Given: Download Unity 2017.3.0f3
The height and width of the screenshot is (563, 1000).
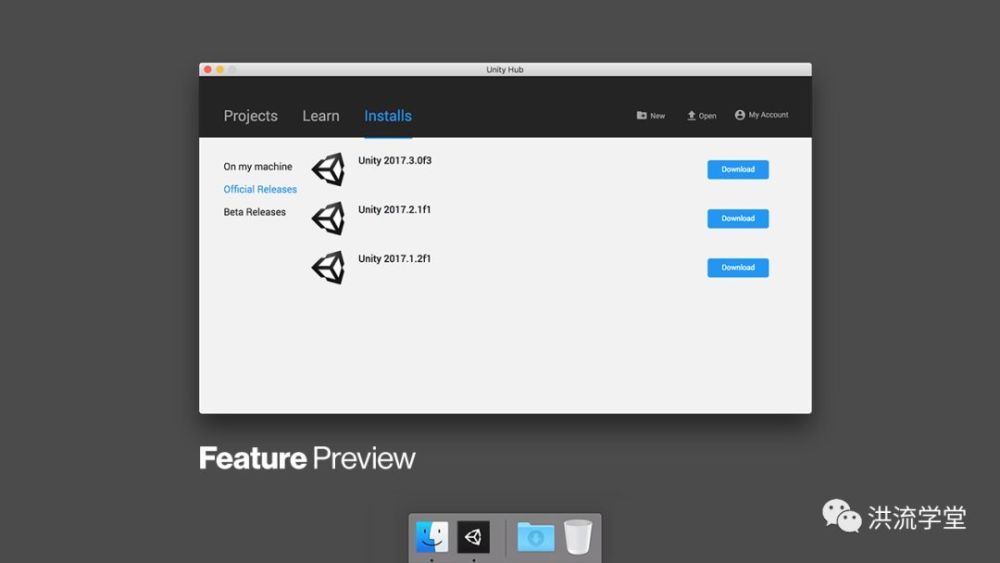Looking at the screenshot, I should 738,170.
